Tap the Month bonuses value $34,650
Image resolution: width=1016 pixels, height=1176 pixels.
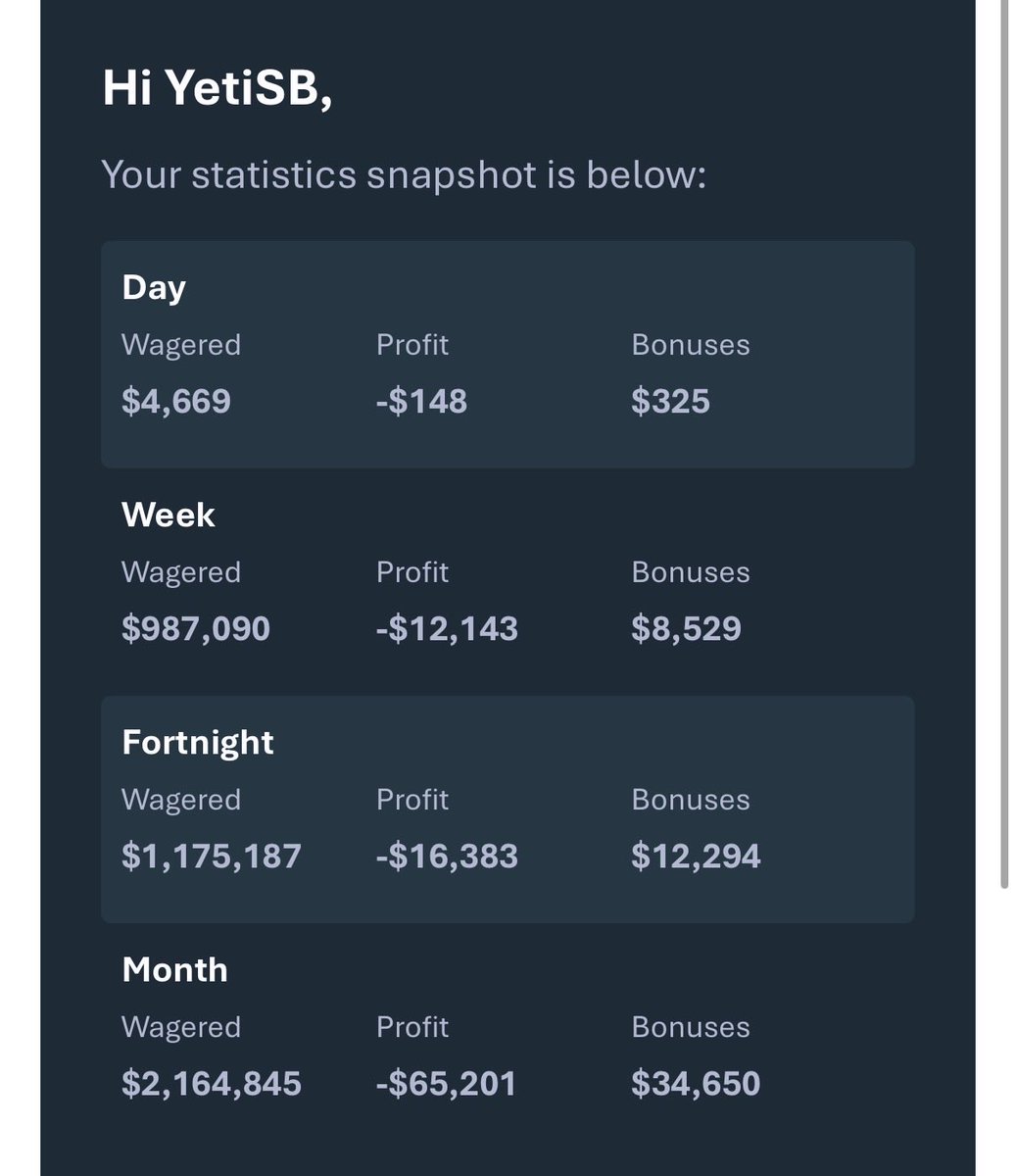696,1083
